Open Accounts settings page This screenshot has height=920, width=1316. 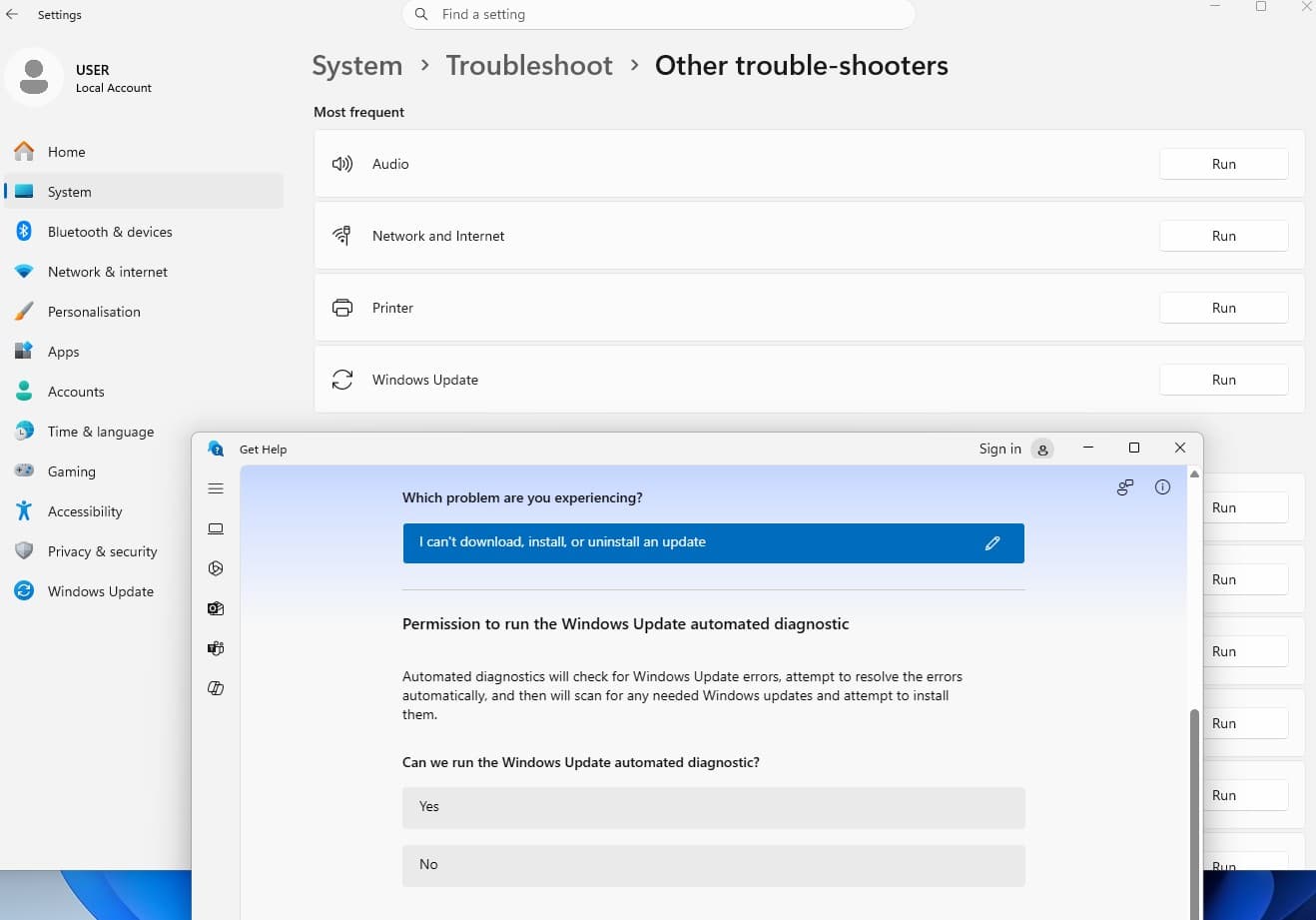coord(144,392)
